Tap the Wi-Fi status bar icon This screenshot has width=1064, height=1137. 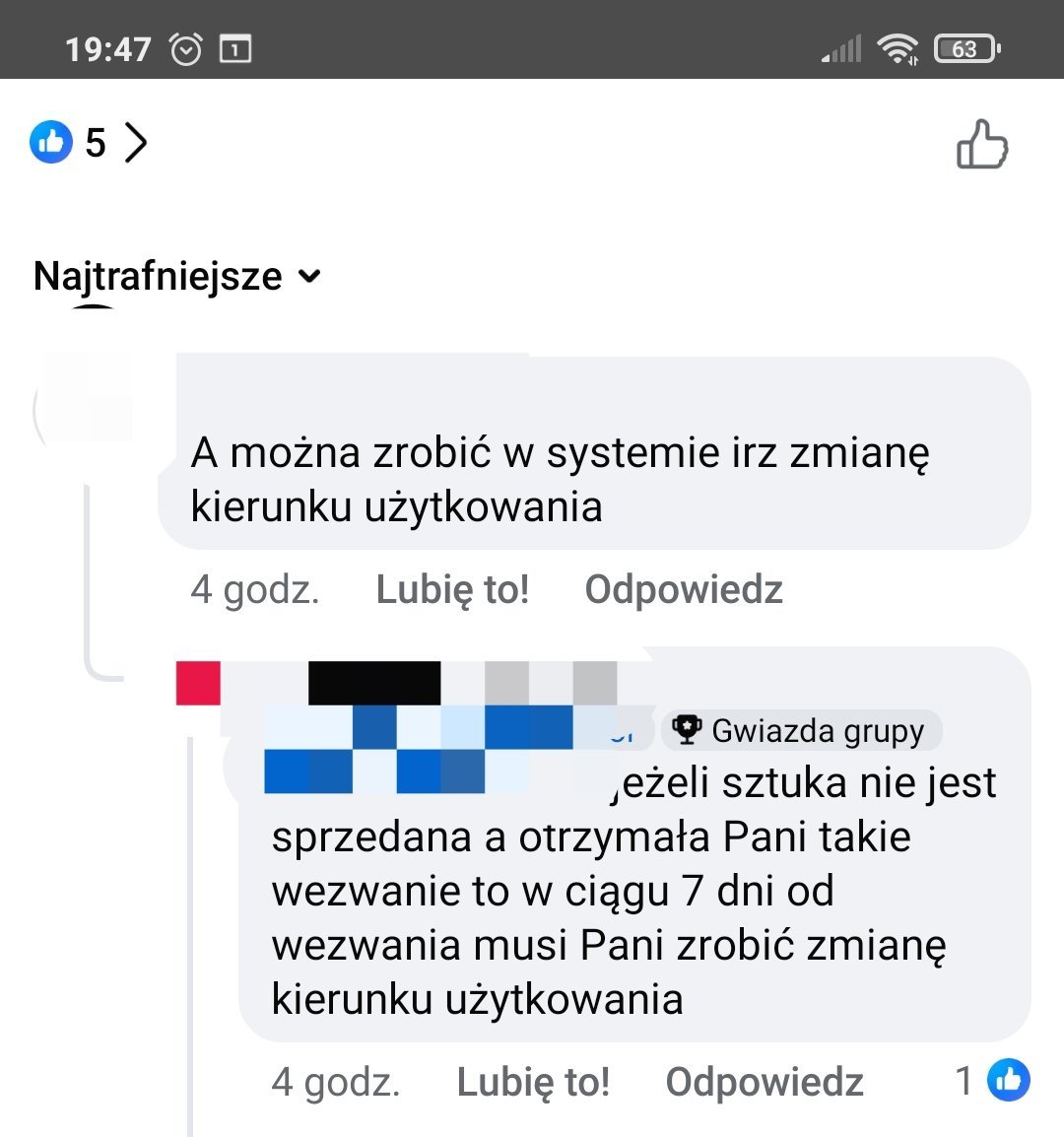pos(898,49)
